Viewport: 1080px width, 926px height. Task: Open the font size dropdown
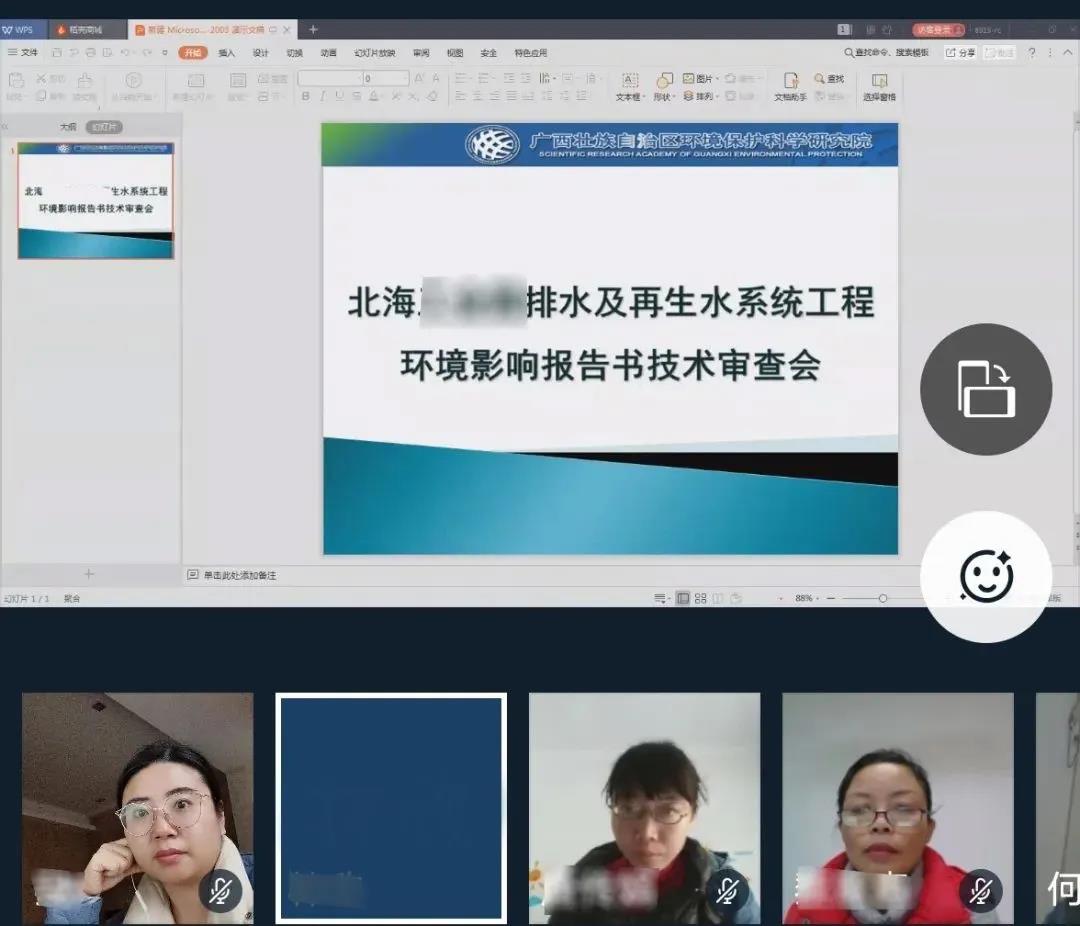[406, 77]
